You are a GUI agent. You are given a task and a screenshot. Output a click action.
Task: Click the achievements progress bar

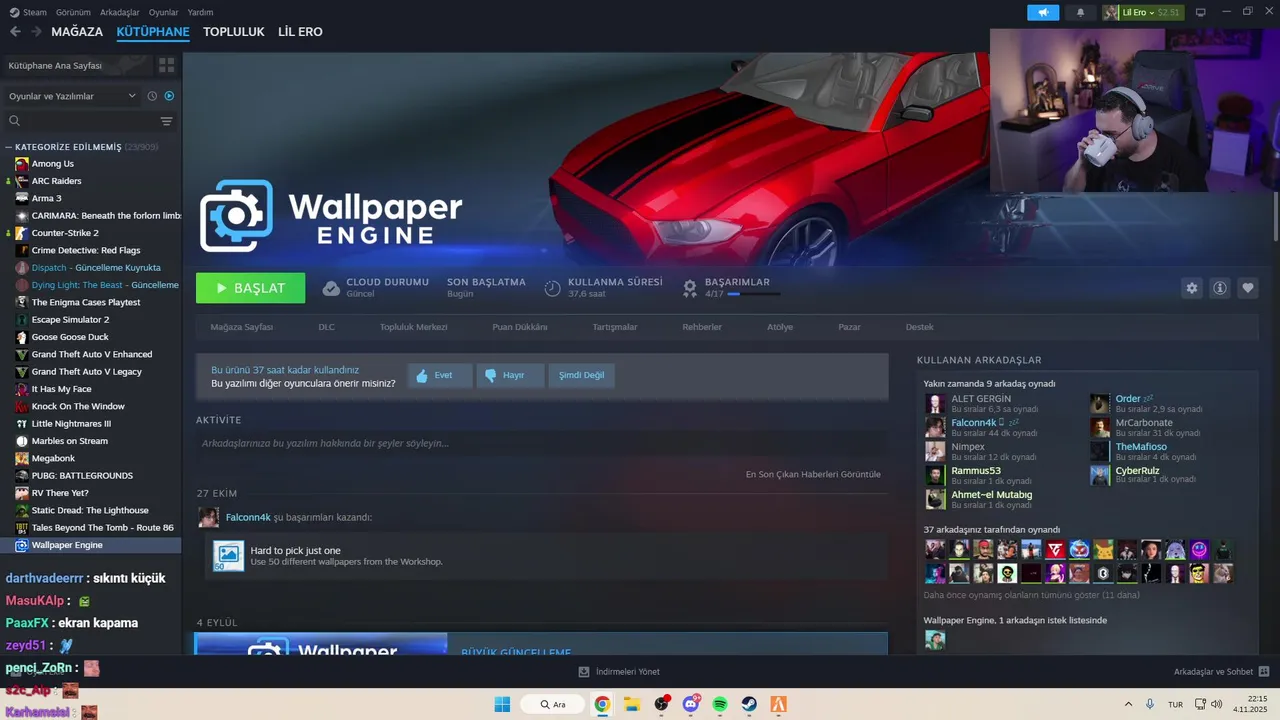[754, 294]
